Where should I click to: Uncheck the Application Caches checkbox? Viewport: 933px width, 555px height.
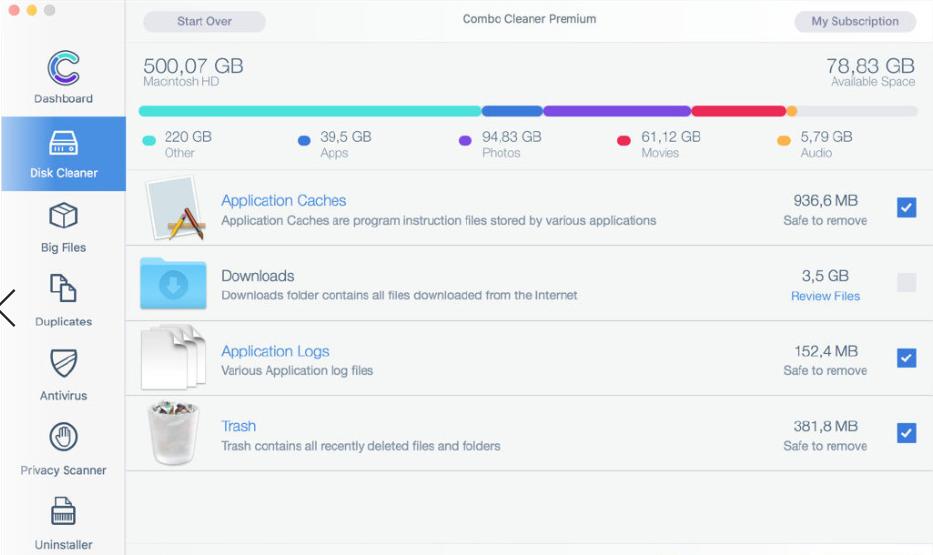pos(906,208)
